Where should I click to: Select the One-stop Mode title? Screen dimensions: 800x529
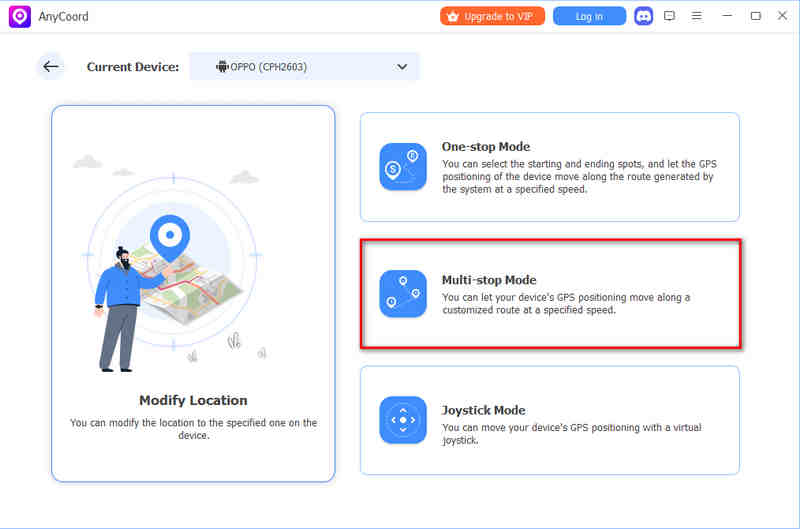[486, 146]
